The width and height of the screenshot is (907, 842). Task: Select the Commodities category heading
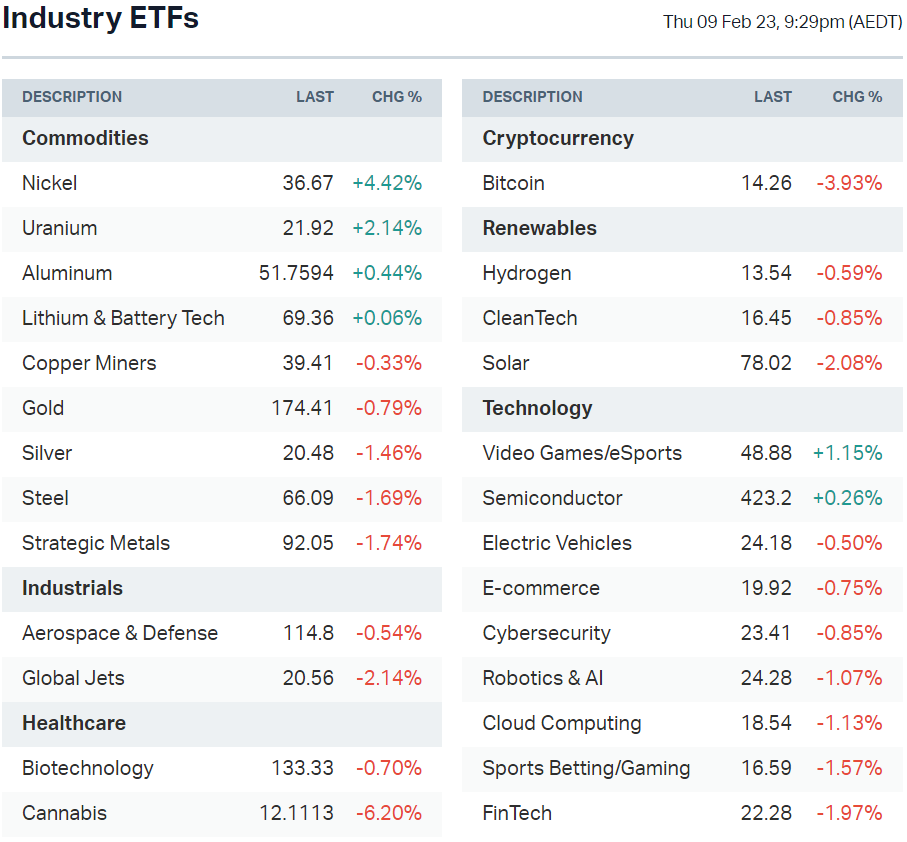pyautogui.click(x=85, y=138)
